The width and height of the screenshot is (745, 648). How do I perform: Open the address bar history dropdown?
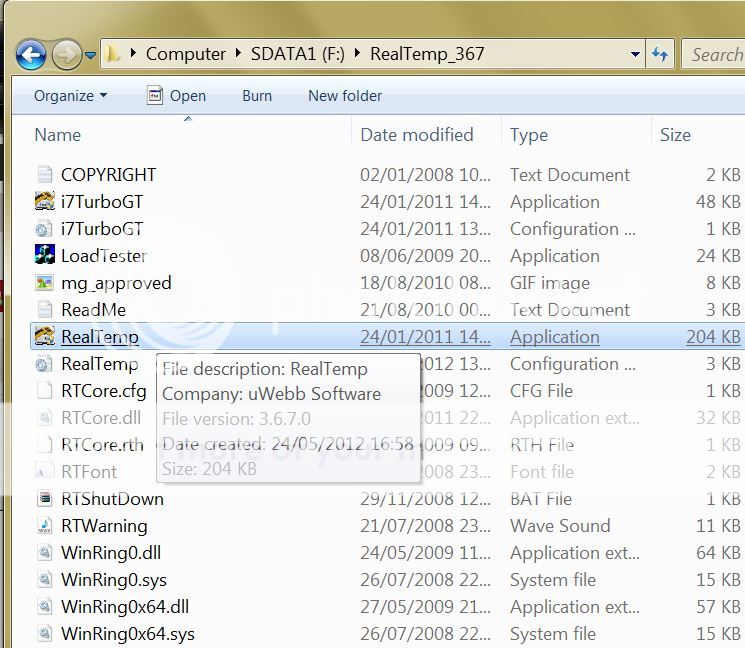(635, 55)
